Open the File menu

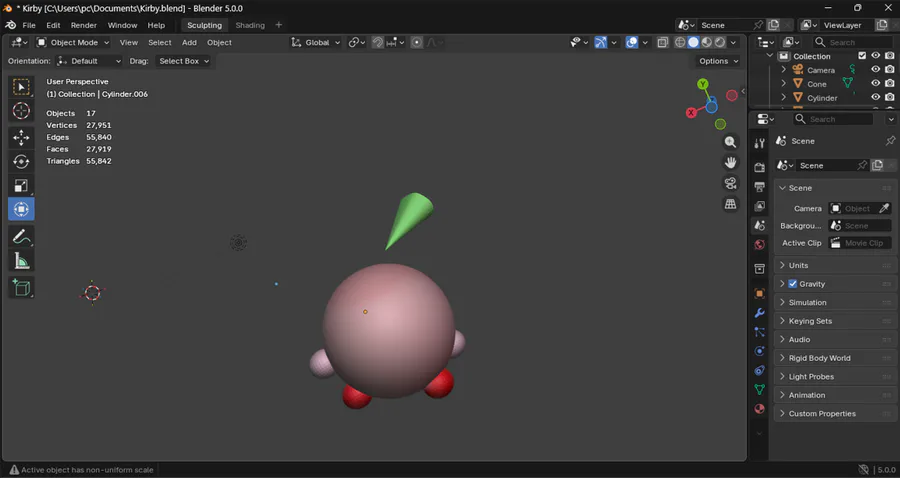pos(29,25)
